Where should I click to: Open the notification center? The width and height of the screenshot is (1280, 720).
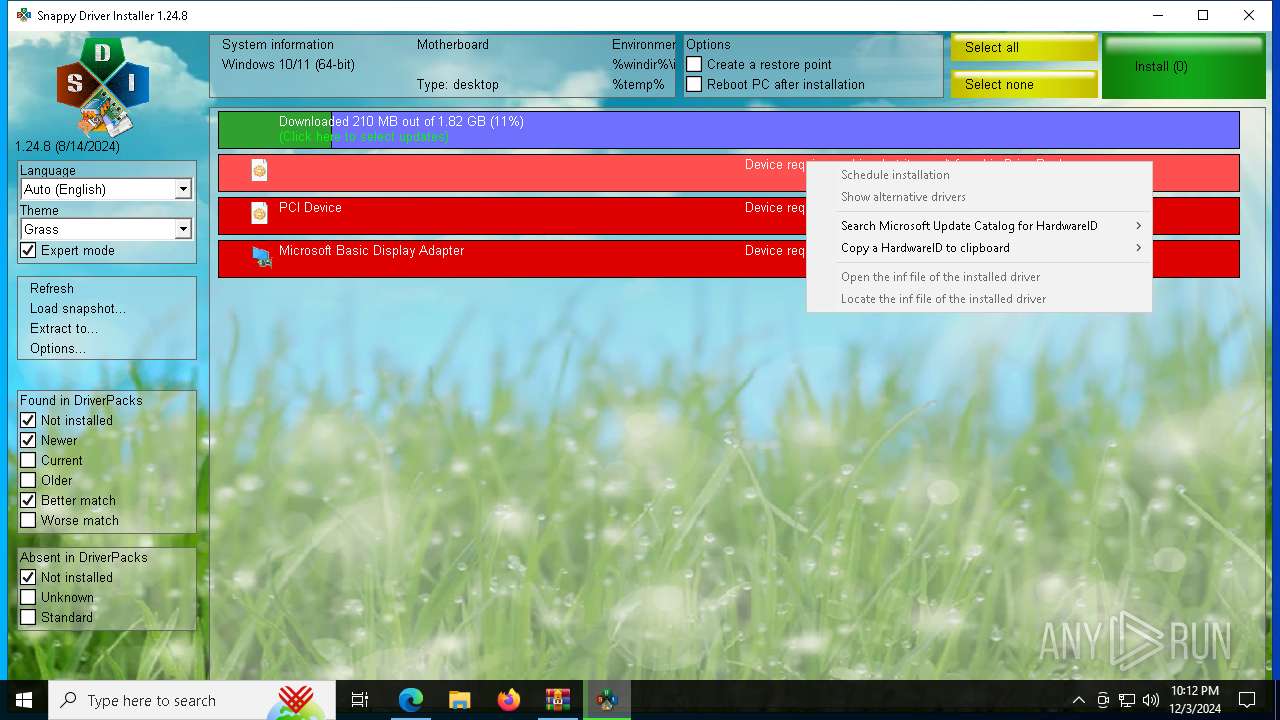tap(1247, 700)
